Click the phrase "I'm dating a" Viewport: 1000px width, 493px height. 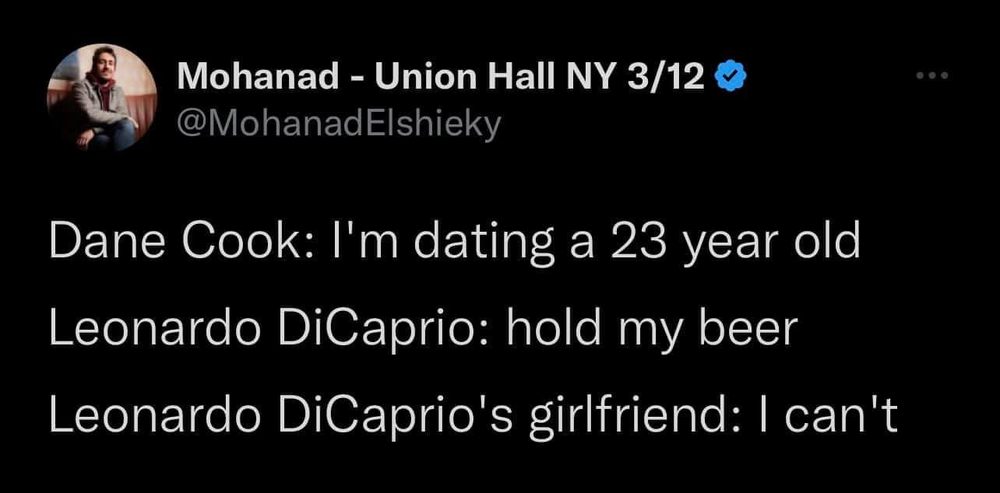[444, 243]
